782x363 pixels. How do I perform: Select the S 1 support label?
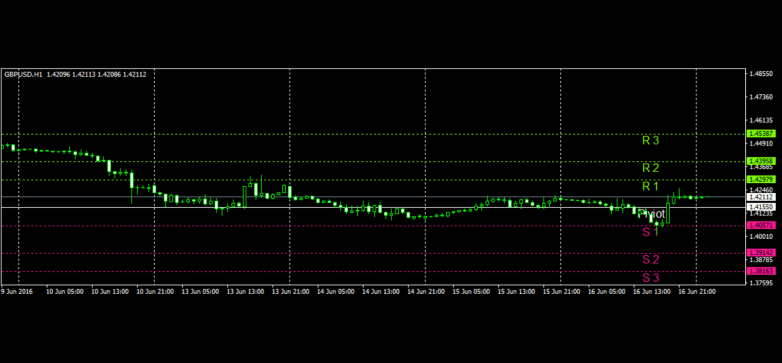click(x=650, y=232)
